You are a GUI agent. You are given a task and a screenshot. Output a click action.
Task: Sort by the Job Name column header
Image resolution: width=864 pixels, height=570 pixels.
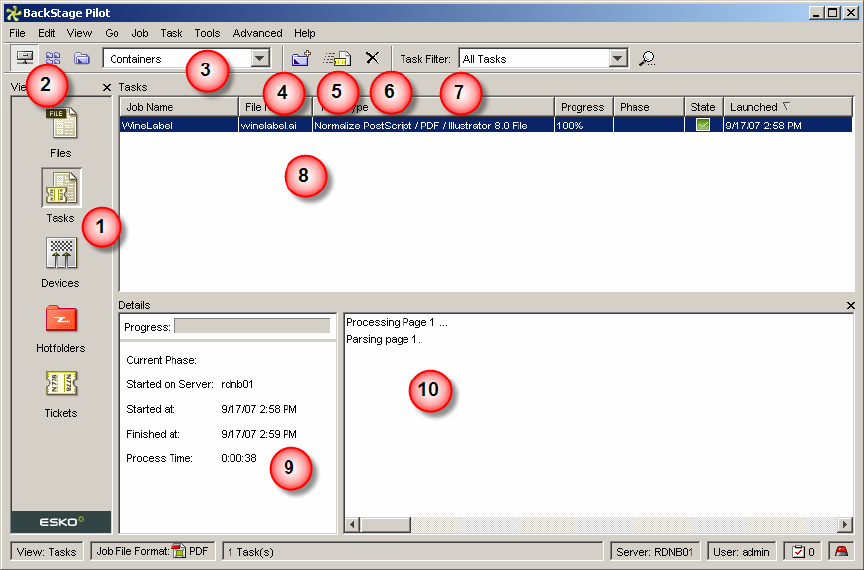click(x=179, y=107)
